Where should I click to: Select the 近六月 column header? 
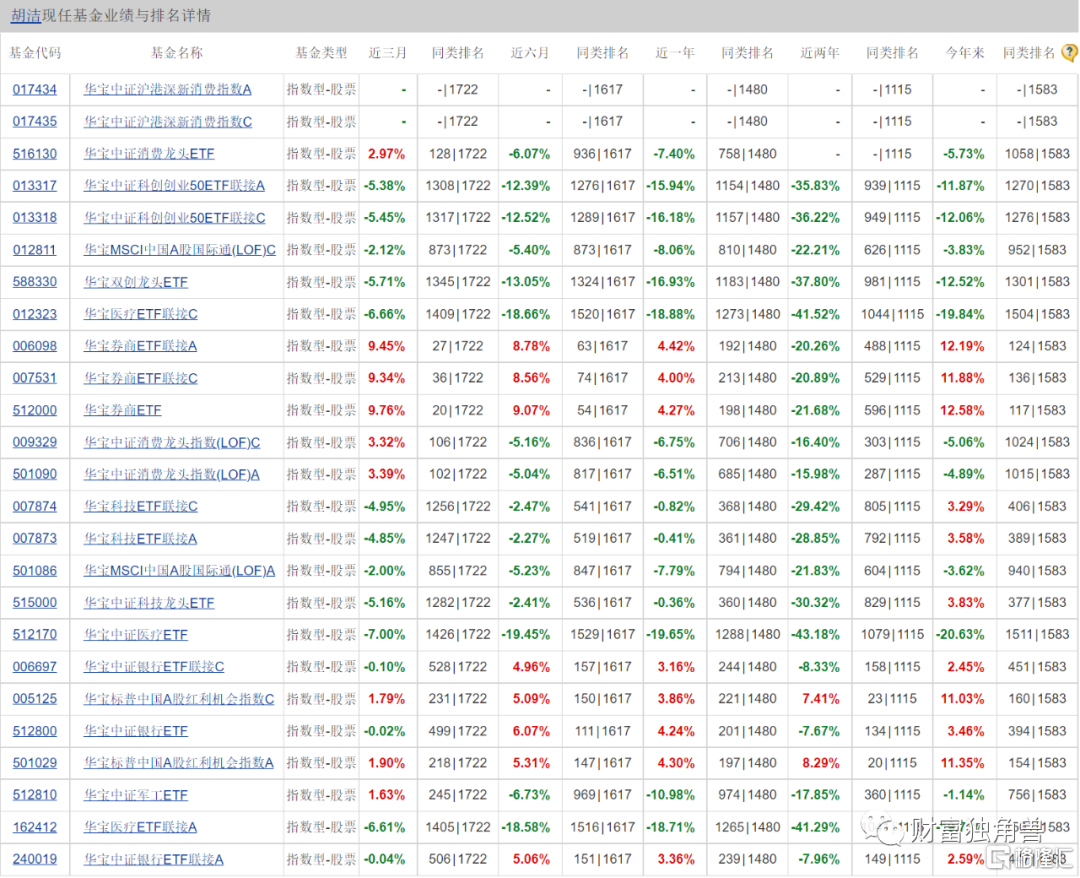(x=530, y=53)
